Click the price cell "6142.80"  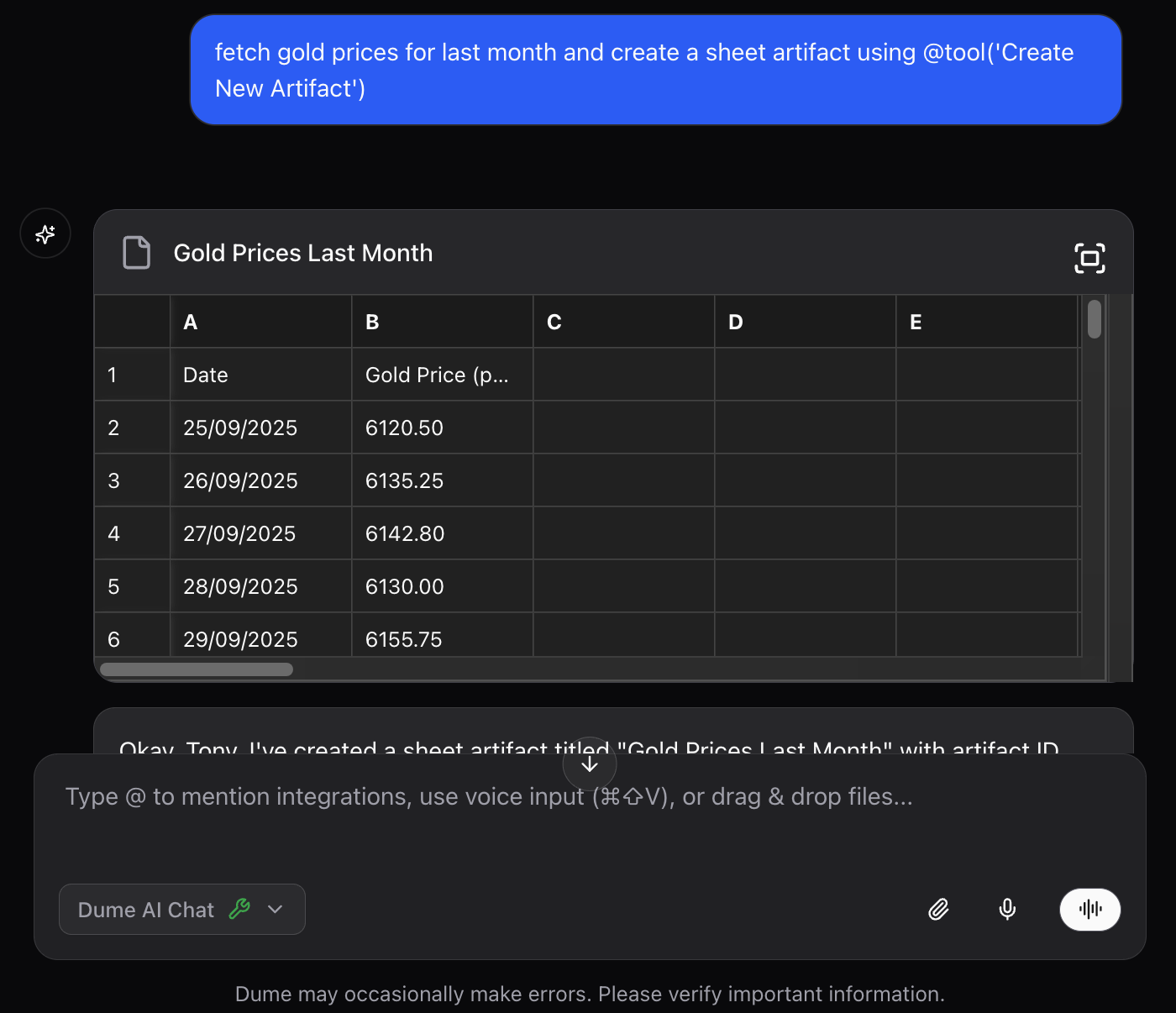pos(443,533)
